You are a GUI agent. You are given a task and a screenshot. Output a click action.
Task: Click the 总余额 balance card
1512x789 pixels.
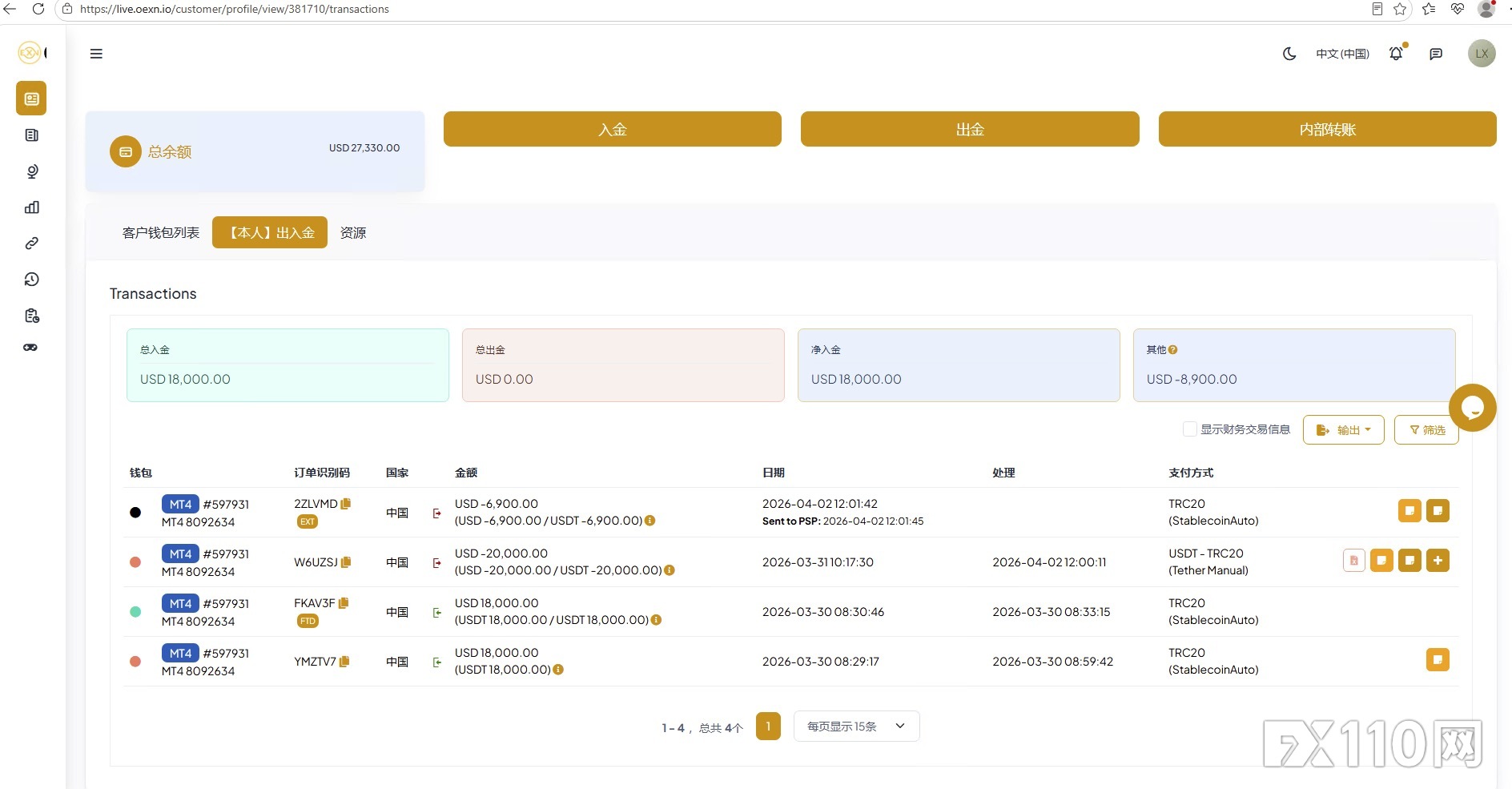click(255, 151)
